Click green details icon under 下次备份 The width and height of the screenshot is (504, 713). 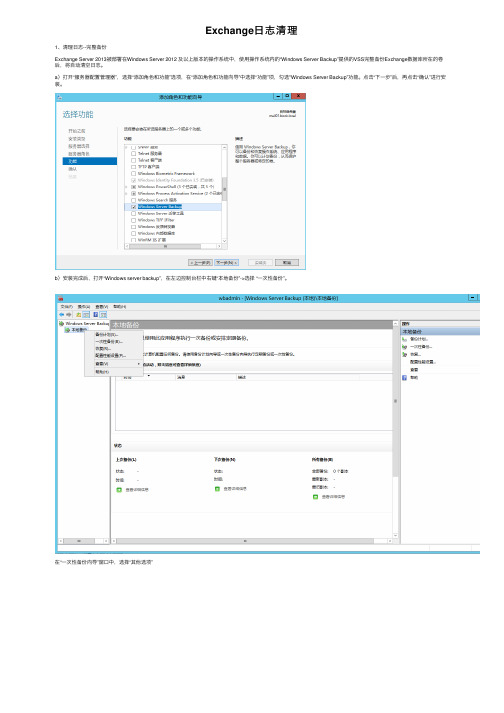(217, 489)
